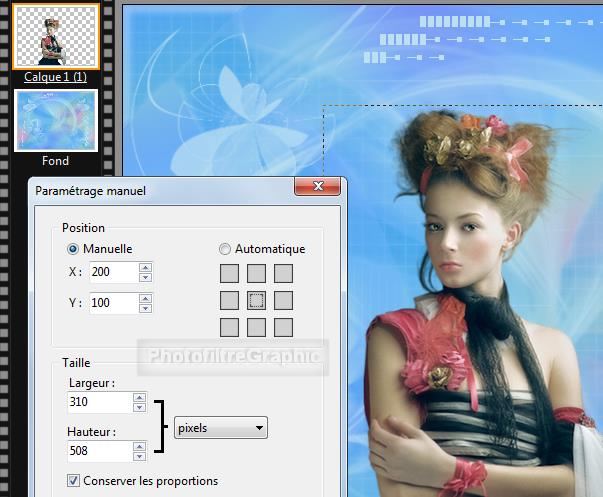The height and width of the screenshot is (497, 603).
Task: Choose bottom-right automatic alignment square
Action: click(283, 327)
